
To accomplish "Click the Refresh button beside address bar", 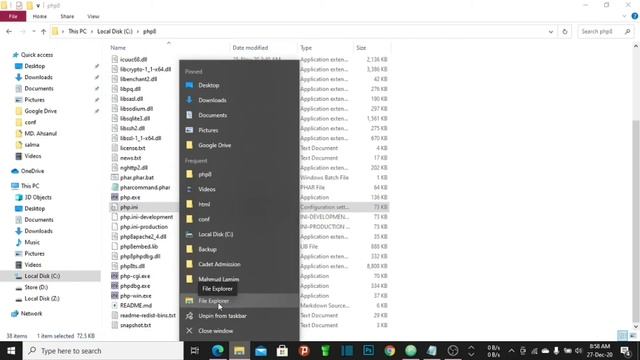I will point(565,31).
